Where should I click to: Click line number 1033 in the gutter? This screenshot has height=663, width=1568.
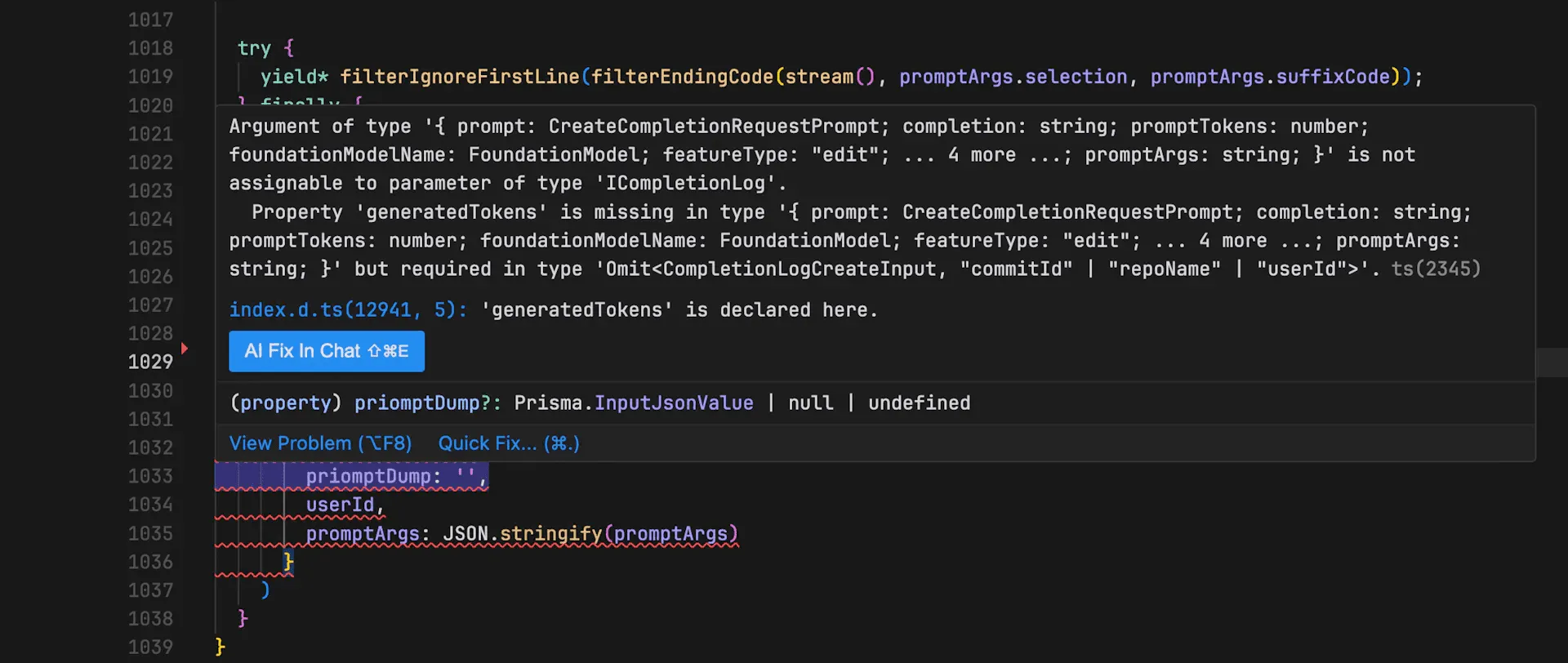(150, 476)
